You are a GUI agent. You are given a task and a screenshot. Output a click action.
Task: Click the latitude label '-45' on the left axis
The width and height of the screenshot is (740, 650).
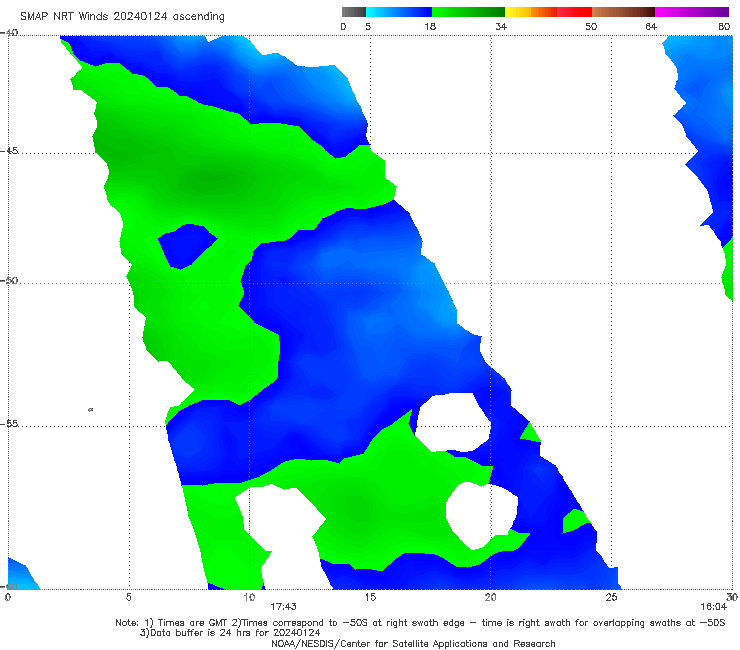click(x=9, y=151)
